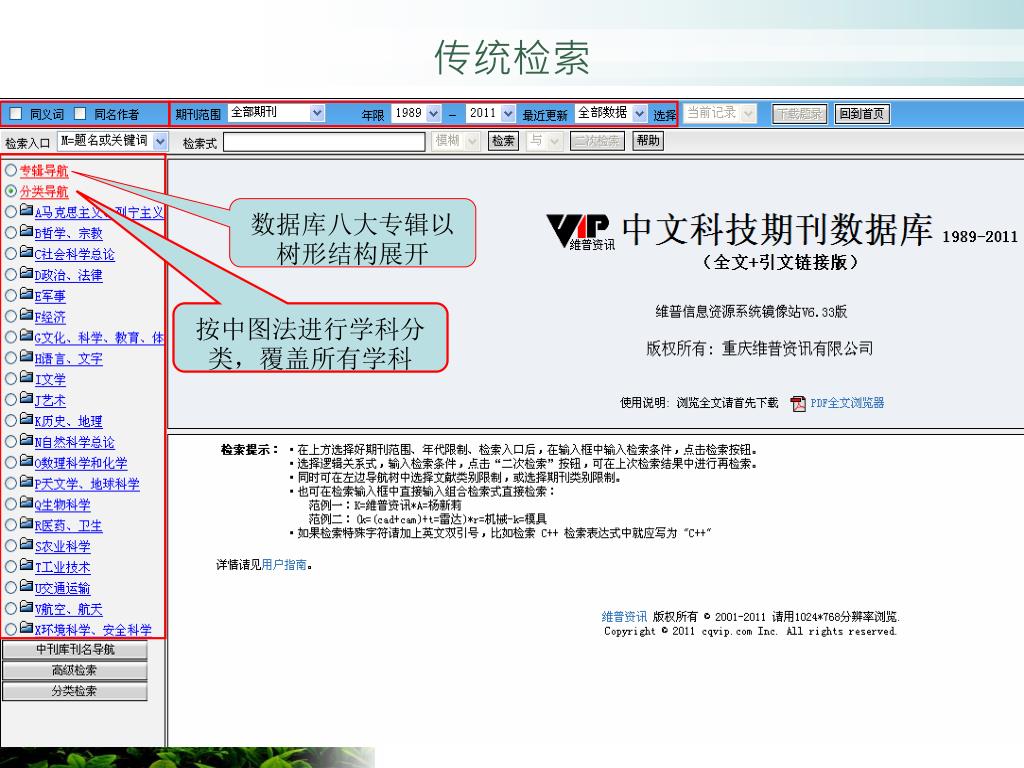Open the F经济 category link
Image resolution: width=1024 pixels, height=768 pixels.
[x=50, y=317]
